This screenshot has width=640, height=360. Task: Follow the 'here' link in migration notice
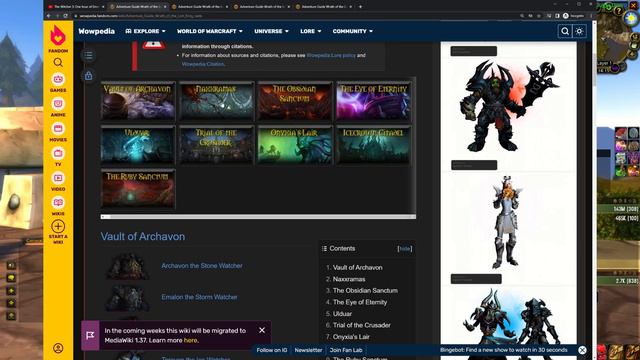(190, 340)
